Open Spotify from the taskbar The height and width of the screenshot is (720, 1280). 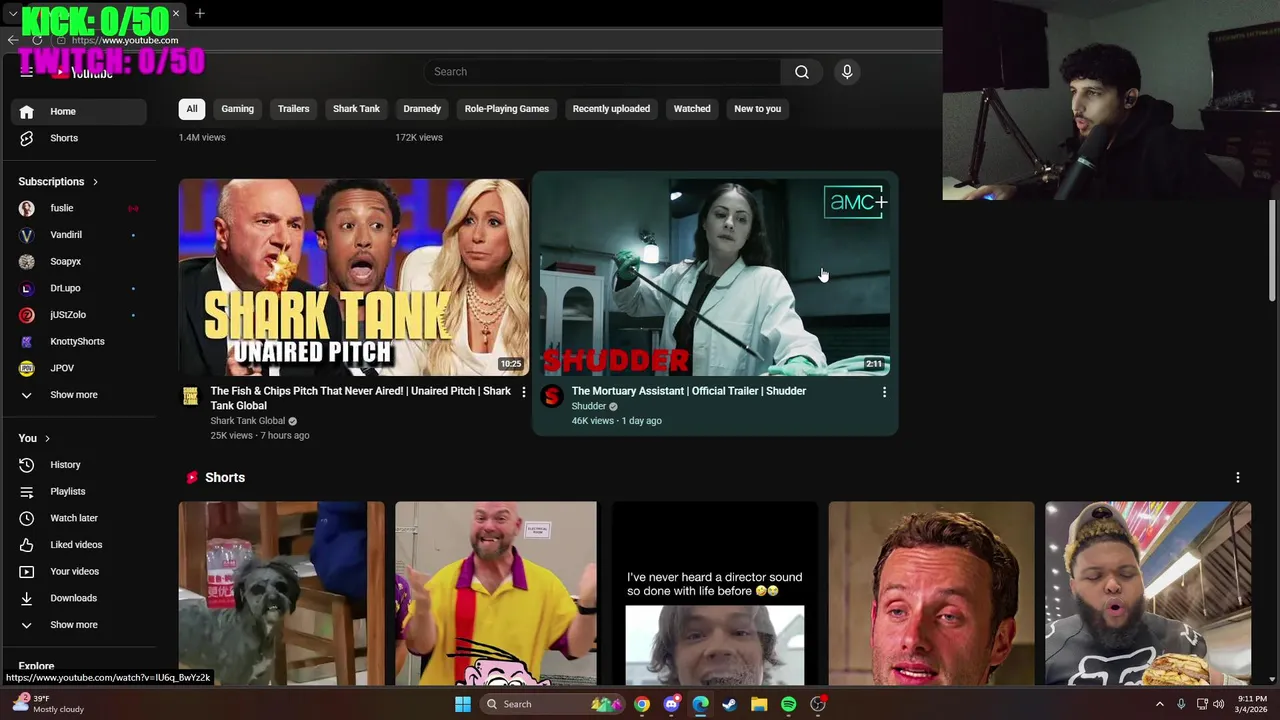pyautogui.click(x=789, y=704)
